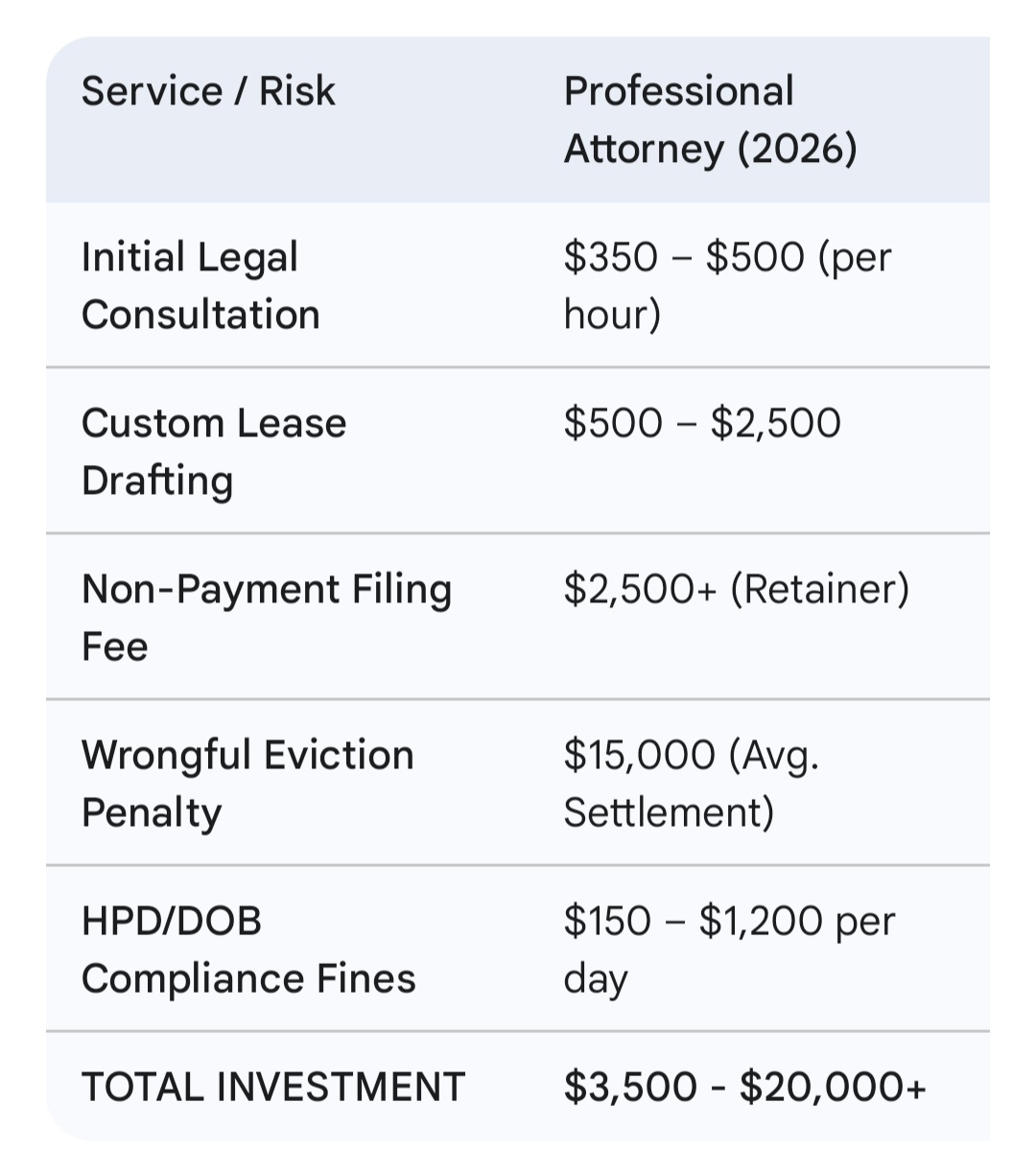Click the word hour) in the consultation row
This screenshot has width=1036, height=1173.
tap(612, 316)
